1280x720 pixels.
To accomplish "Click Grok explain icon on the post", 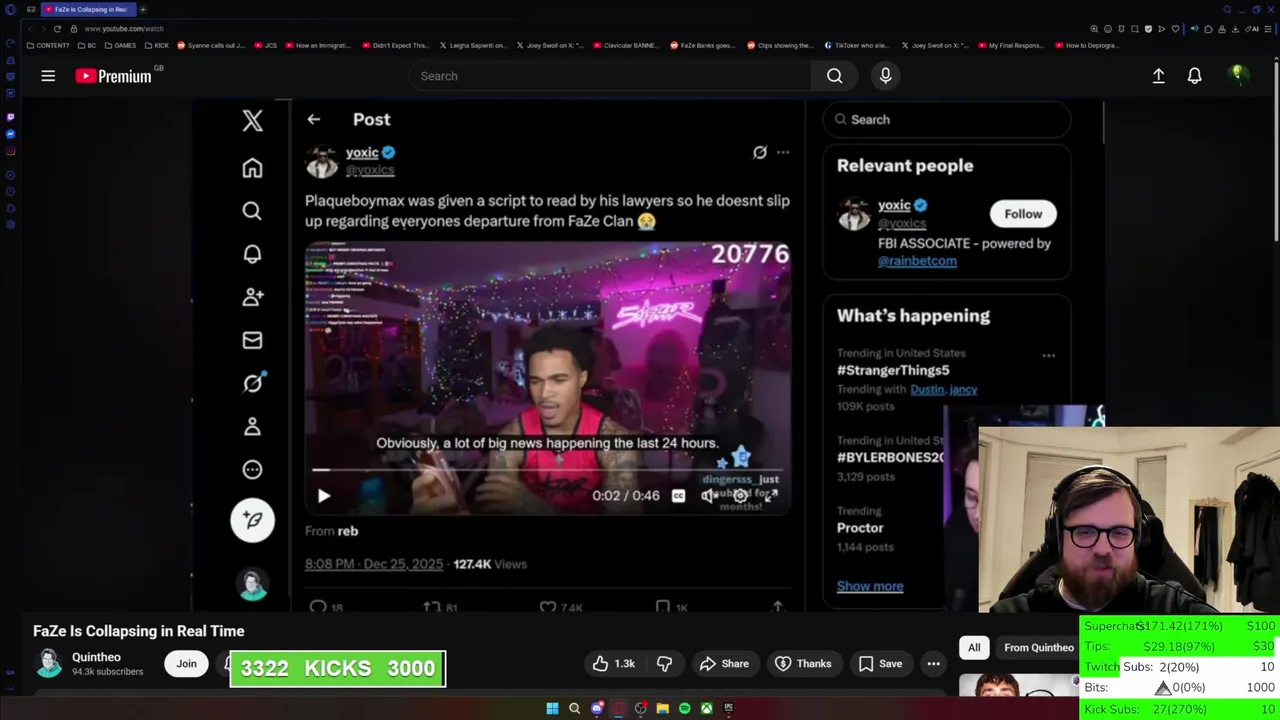I will 760,152.
